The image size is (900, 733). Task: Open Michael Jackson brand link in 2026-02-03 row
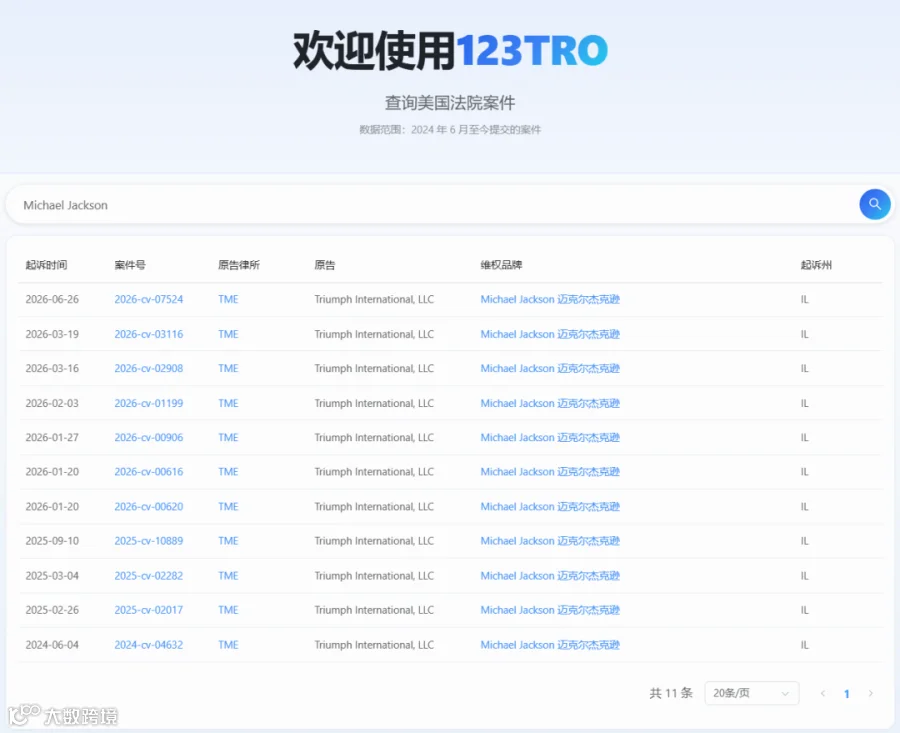[550, 403]
